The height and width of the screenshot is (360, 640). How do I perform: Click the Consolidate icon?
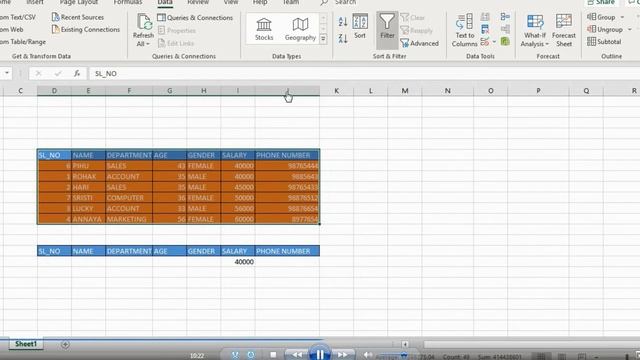pyautogui.click(x=505, y=17)
